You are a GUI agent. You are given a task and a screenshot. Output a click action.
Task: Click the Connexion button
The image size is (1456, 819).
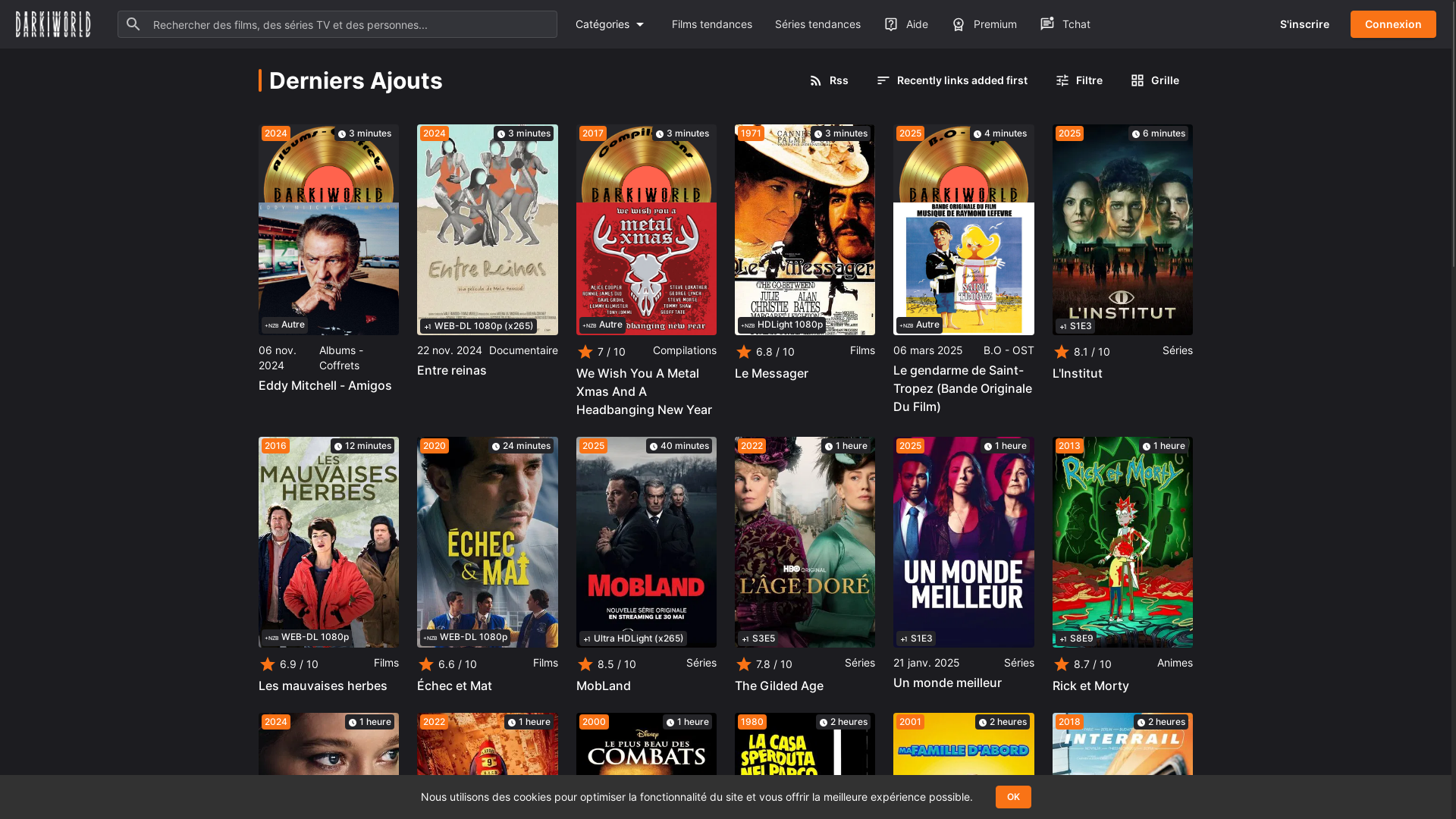(1393, 24)
